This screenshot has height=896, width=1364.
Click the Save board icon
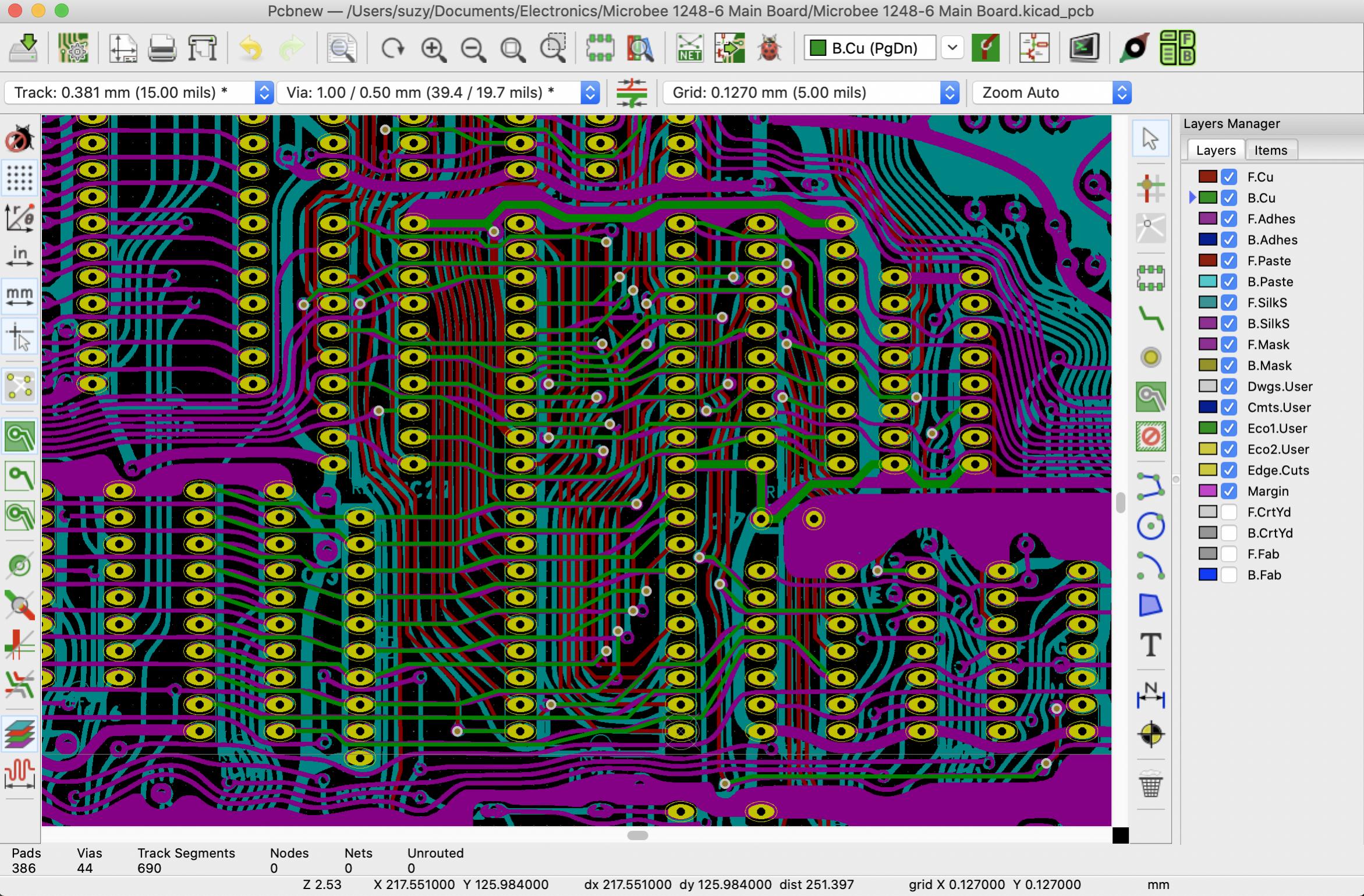[x=23, y=48]
